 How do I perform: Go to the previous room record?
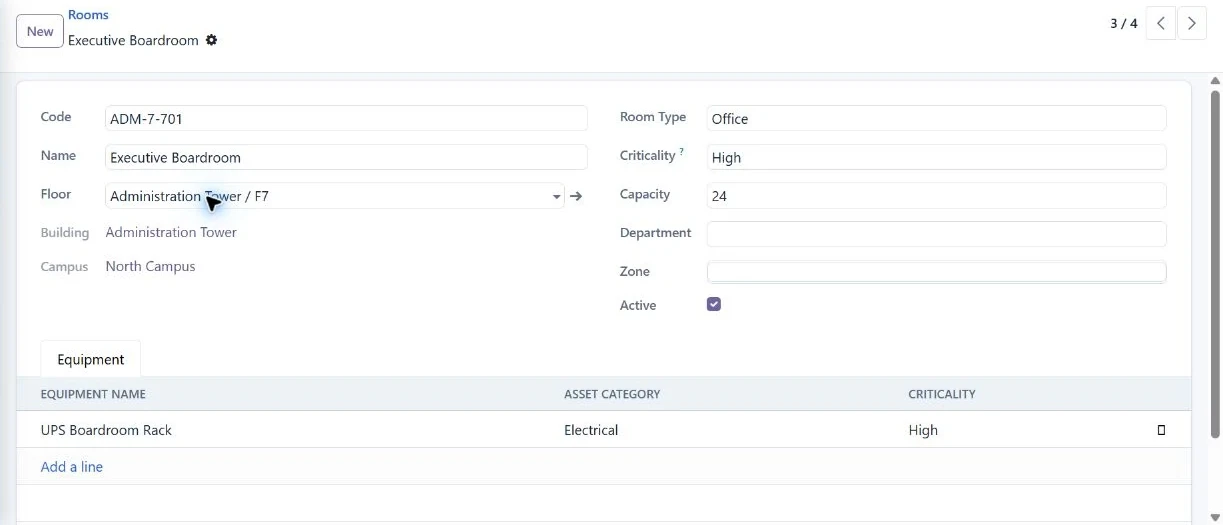1160,23
